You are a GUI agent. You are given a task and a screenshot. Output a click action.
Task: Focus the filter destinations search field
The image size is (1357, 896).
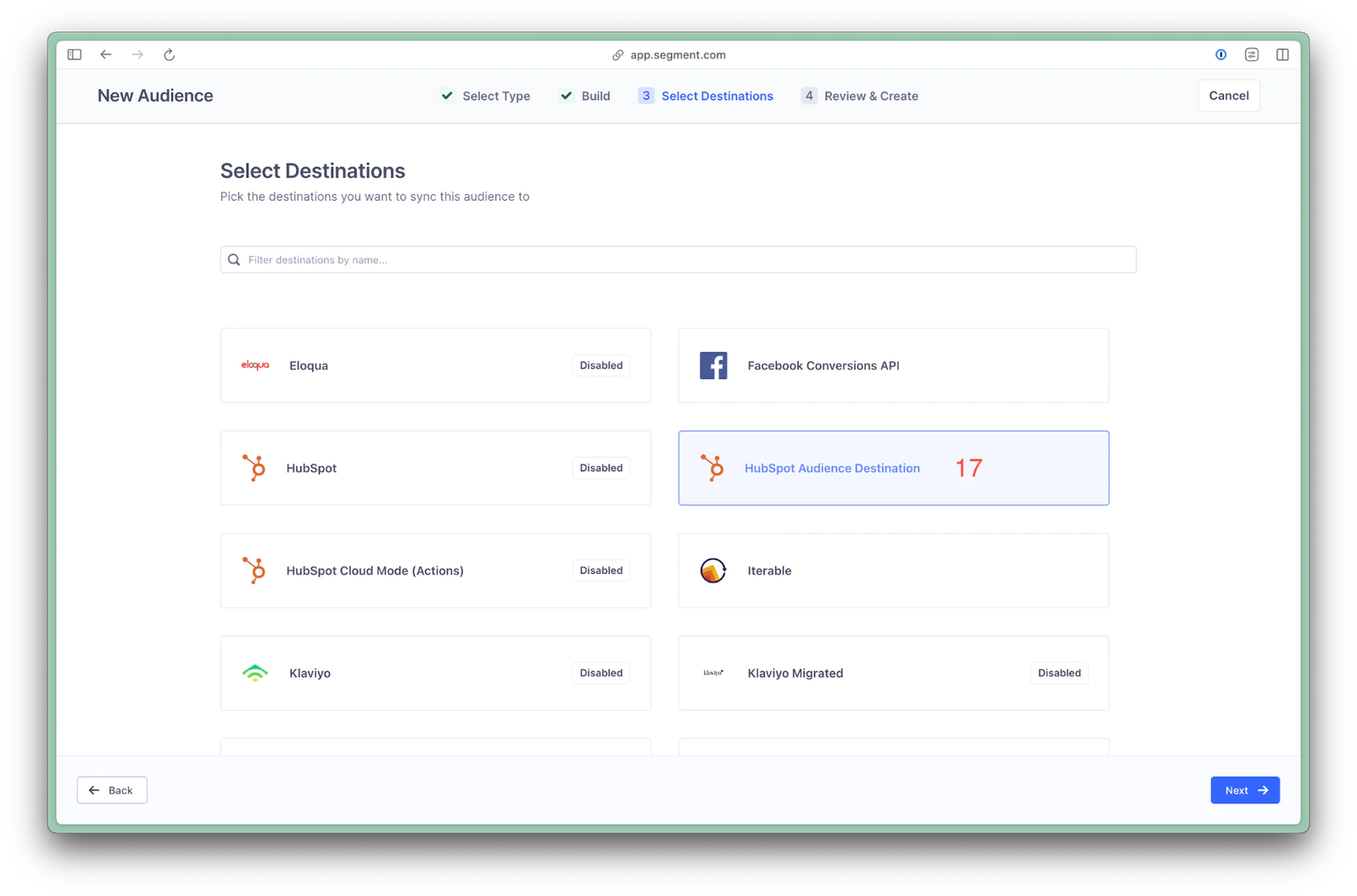[x=678, y=260]
